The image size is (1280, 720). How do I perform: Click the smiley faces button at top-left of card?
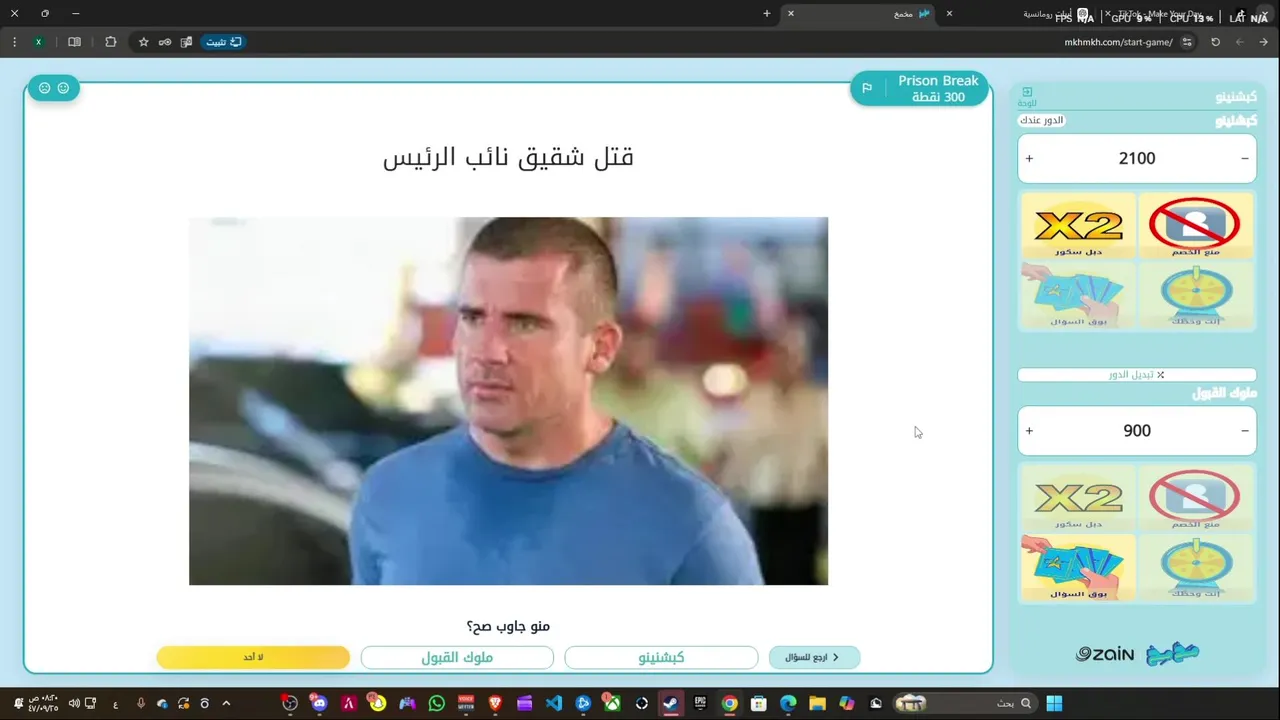(x=54, y=88)
